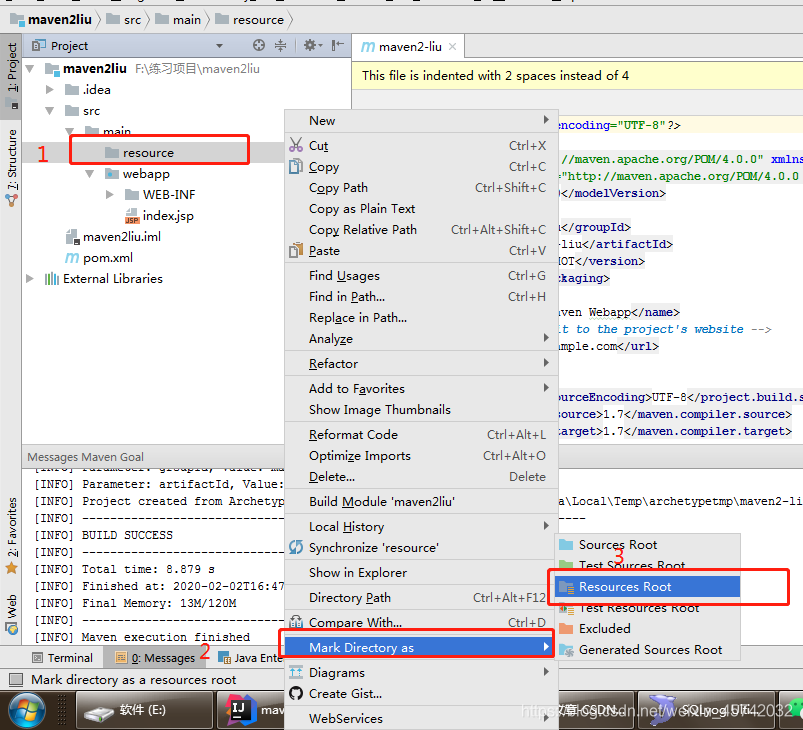Click the Sources Root blue folder icon
This screenshot has height=730, width=803.
click(566, 544)
